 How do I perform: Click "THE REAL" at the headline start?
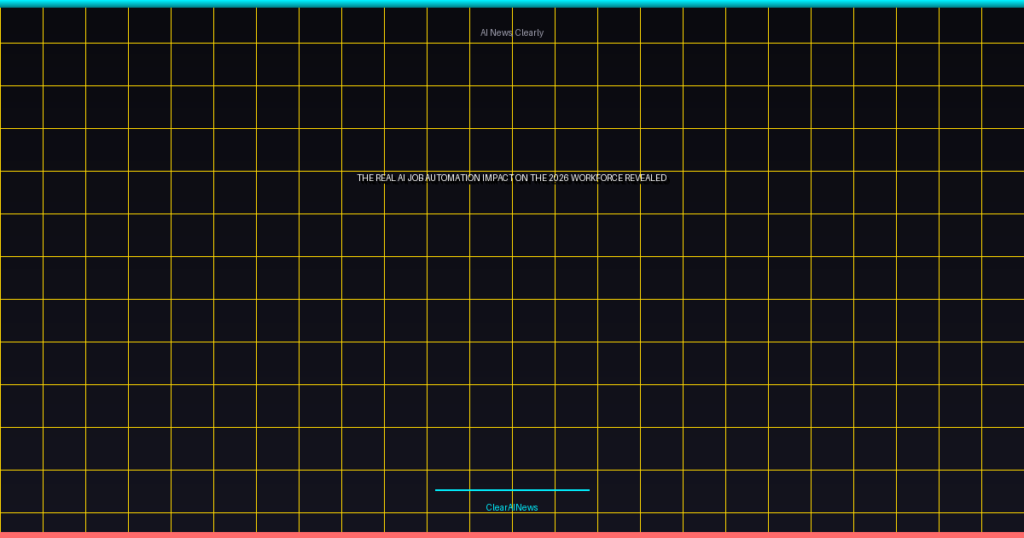tap(376, 178)
